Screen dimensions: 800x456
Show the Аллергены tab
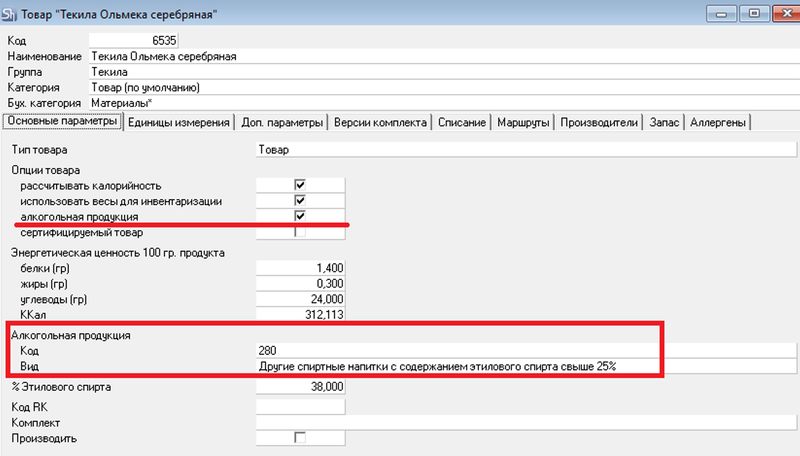coord(718,122)
